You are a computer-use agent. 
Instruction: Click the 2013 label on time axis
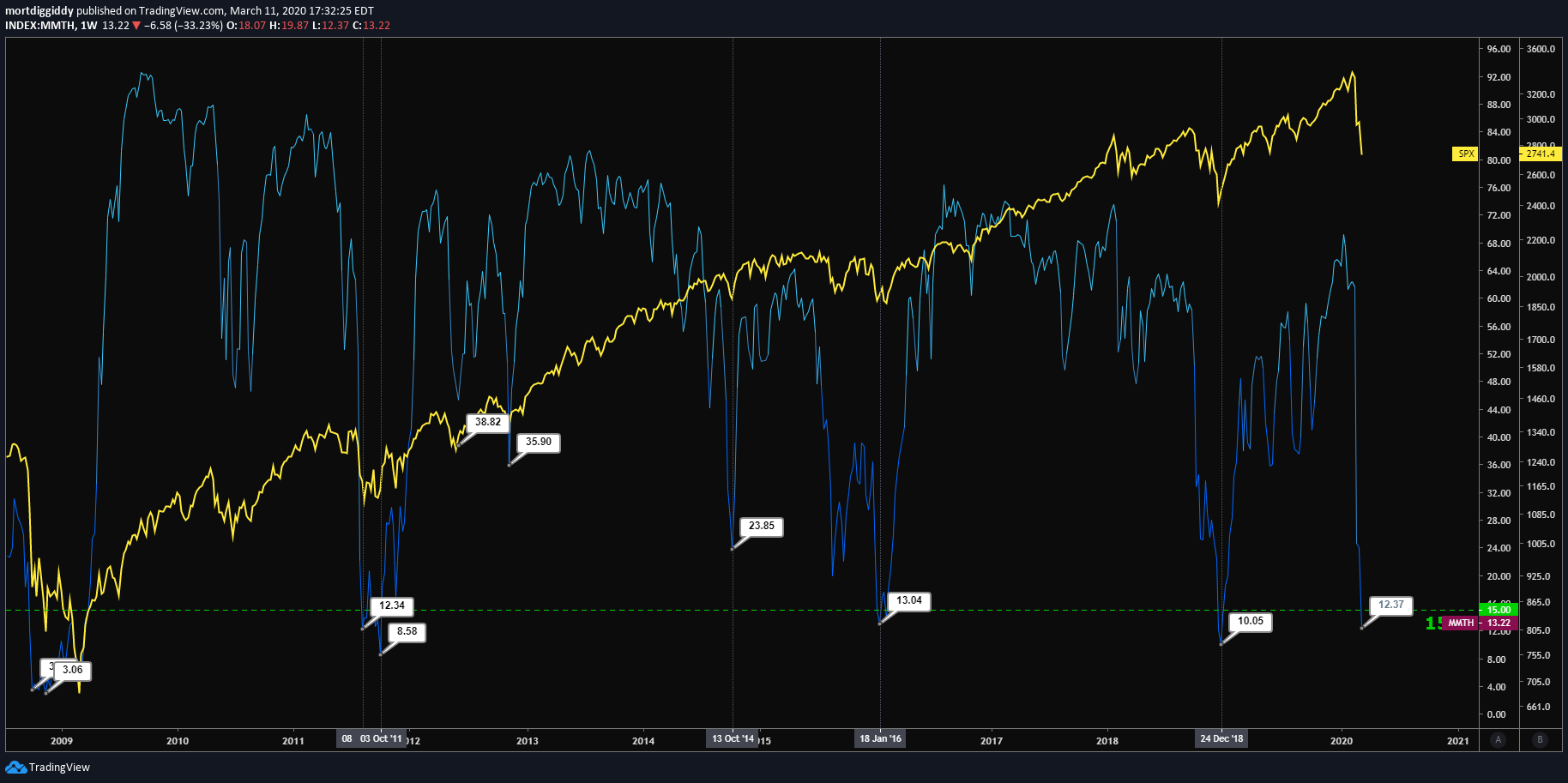coord(528,741)
